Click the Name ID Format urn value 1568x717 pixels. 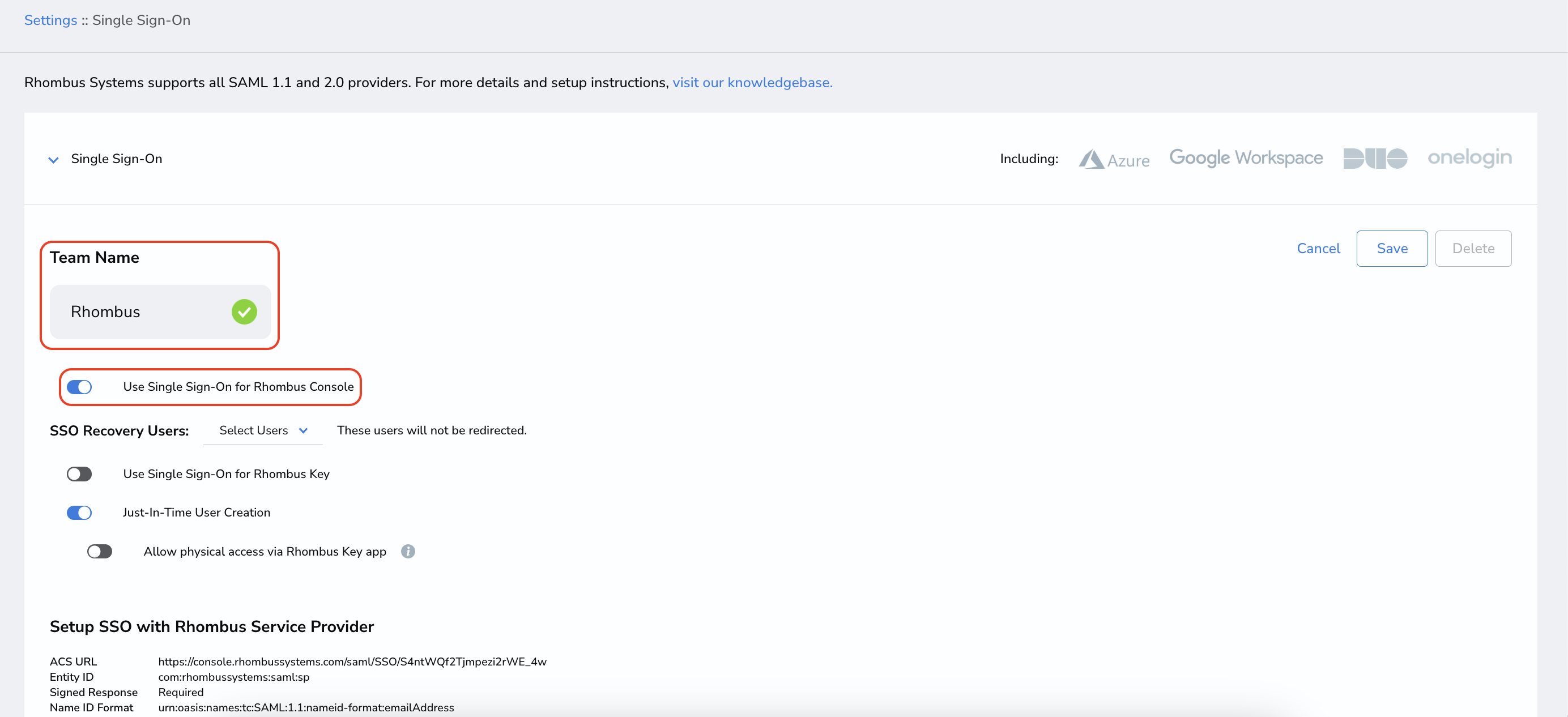306,707
